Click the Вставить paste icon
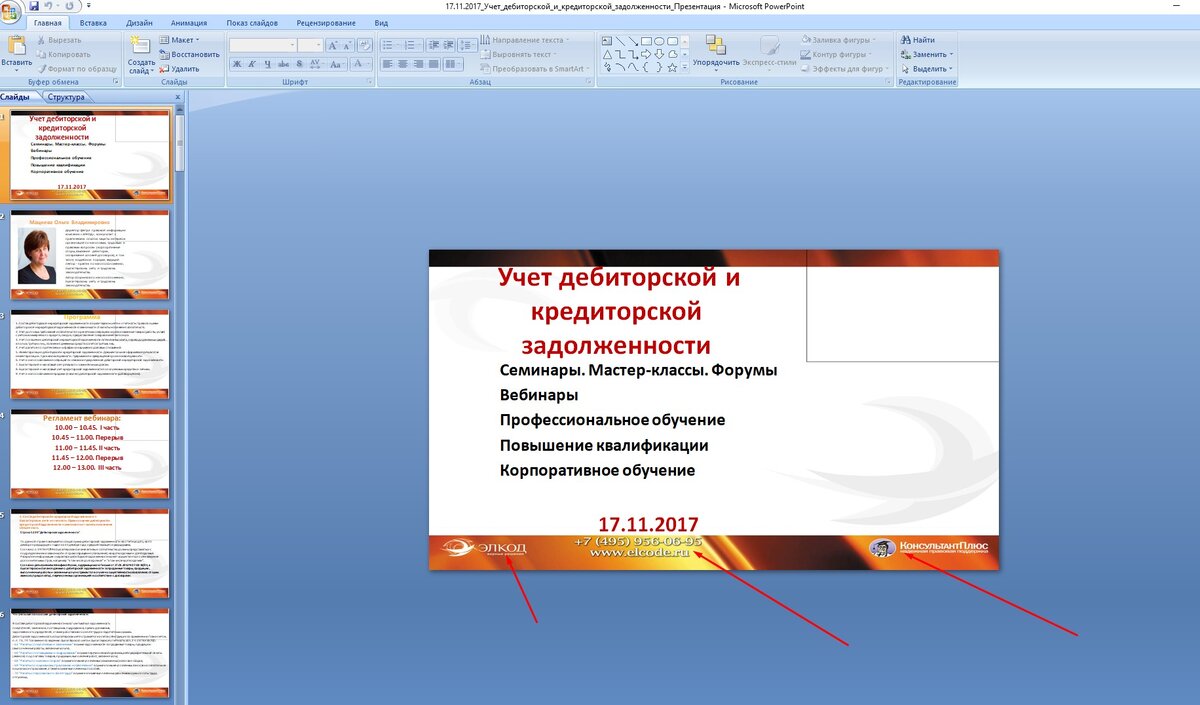The image size is (1200, 705). [x=16, y=45]
